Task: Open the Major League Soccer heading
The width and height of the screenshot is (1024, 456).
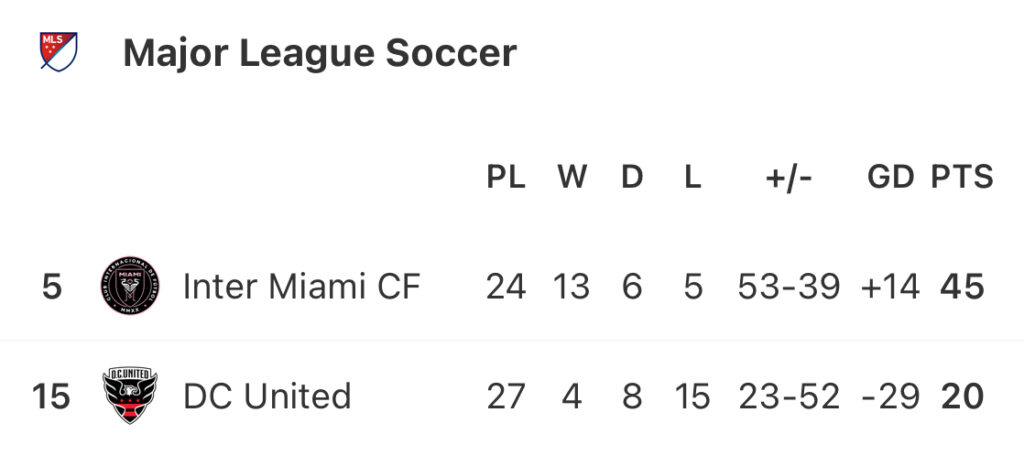Action: coord(320,53)
